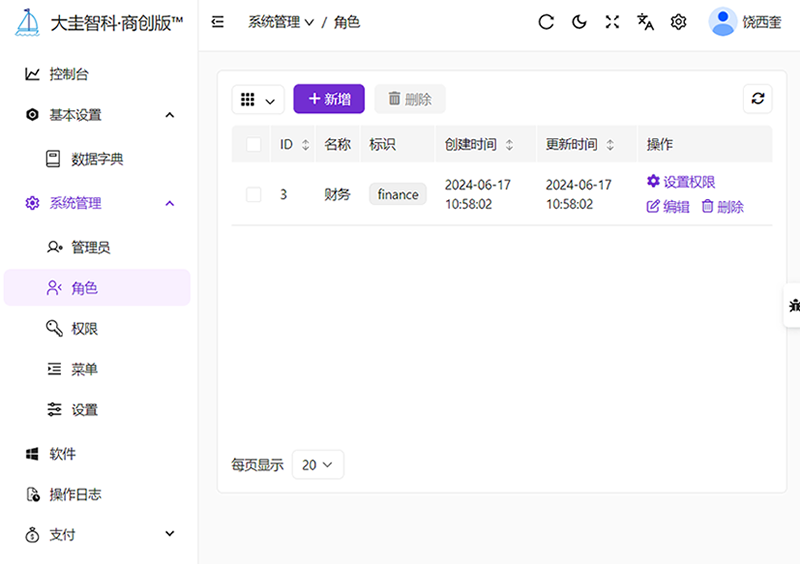Collapse the sidebar with the menu fold icon

pyautogui.click(x=218, y=22)
